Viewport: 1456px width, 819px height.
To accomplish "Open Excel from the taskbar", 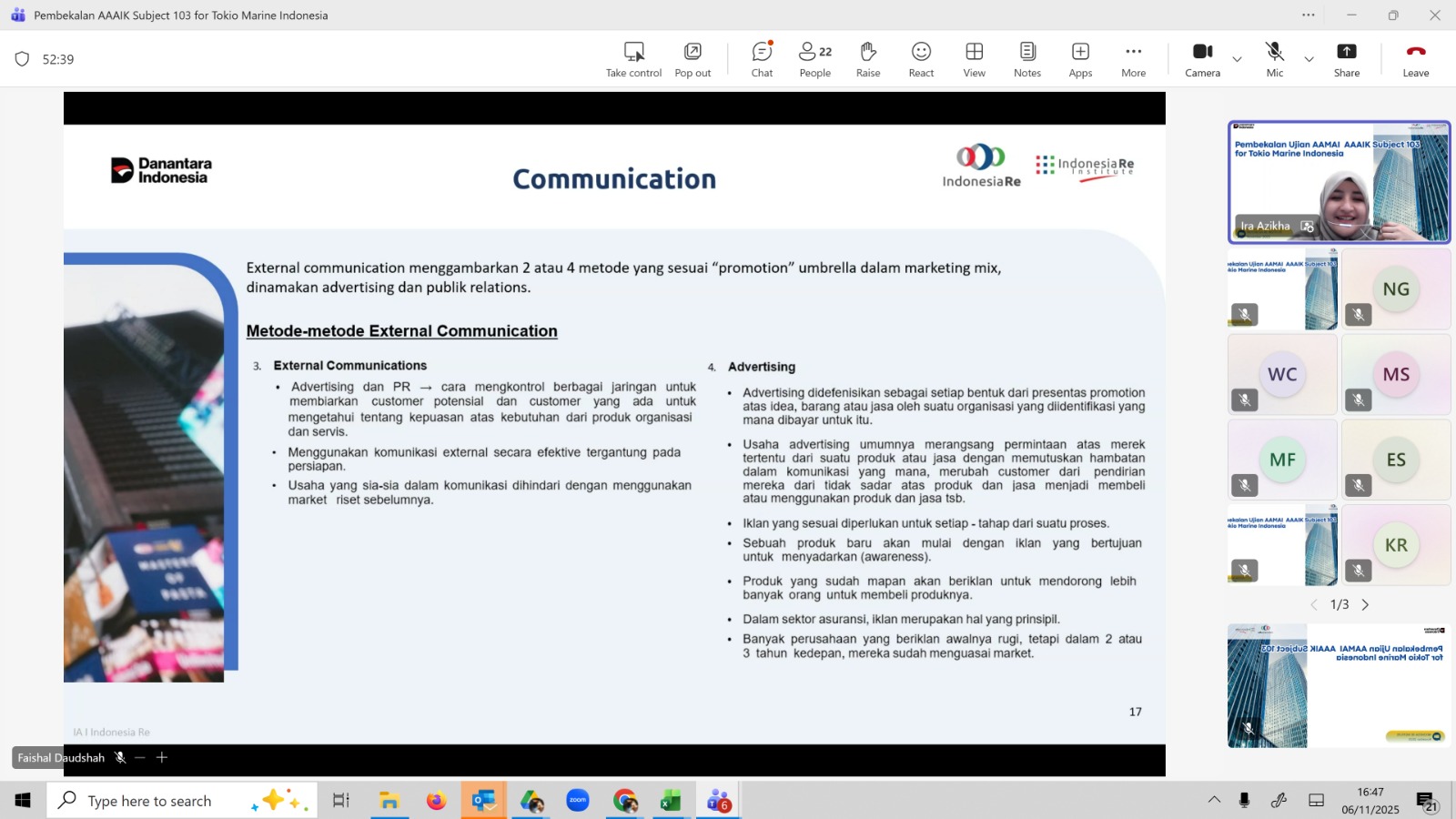I will 671,801.
